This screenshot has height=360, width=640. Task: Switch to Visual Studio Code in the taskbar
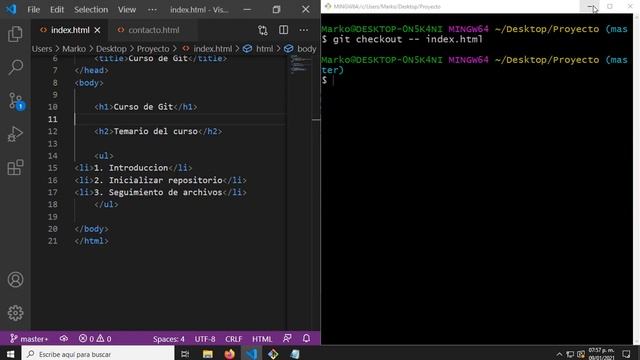coord(251,354)
